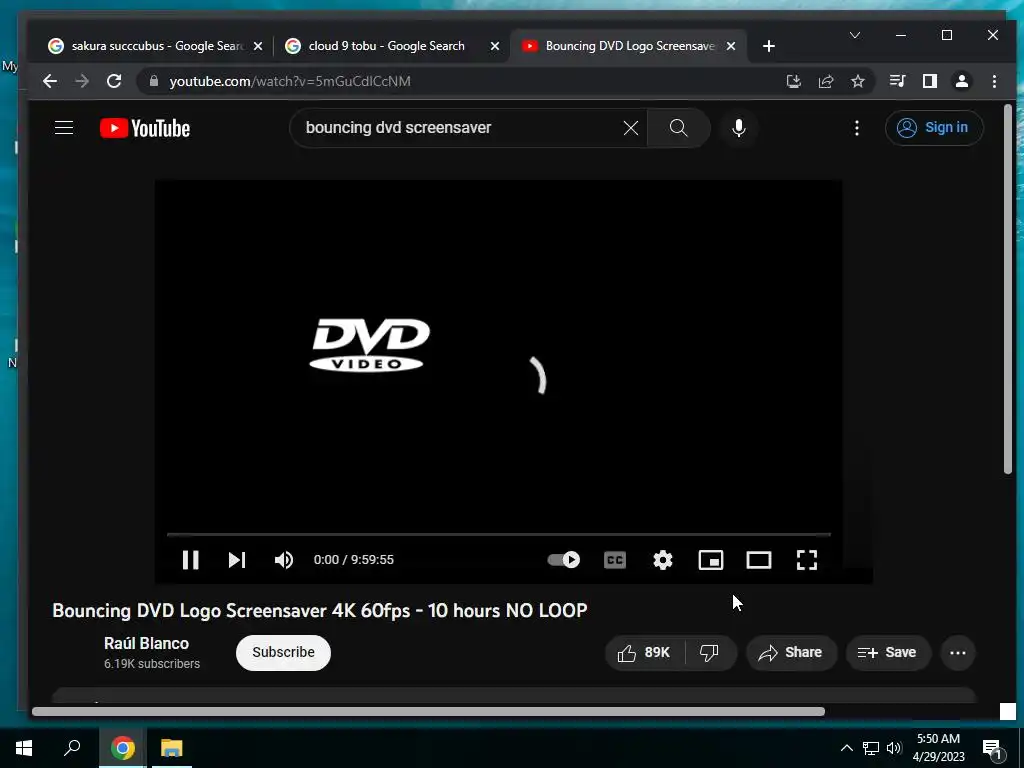The height and width of the screenshot is (768, 1024).
Task: View site information lock icon
Action: pos(154,81)
